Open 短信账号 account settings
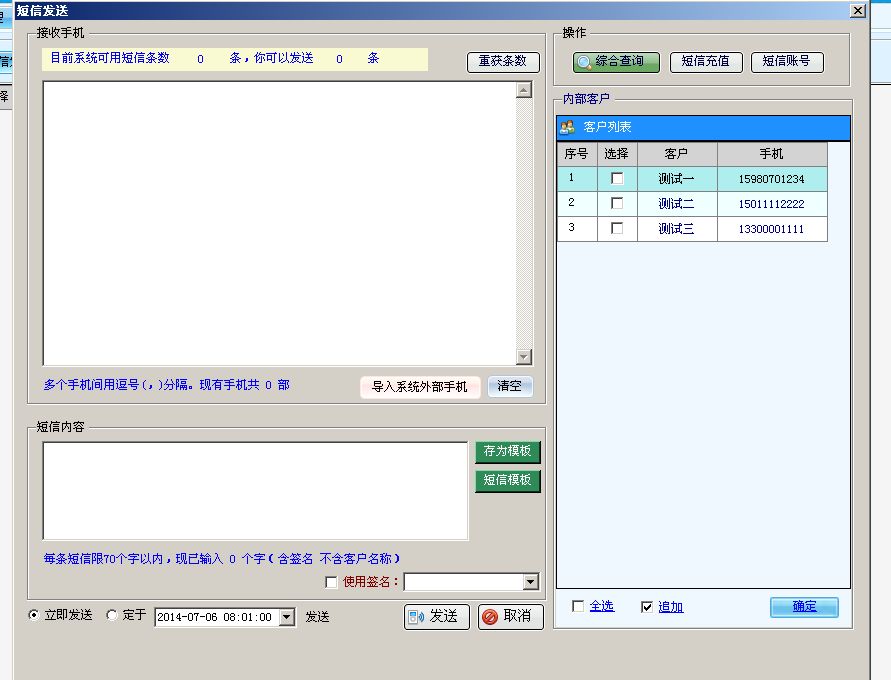The width and height of the screenshot is (891, 680). click(x=786, y=62)
